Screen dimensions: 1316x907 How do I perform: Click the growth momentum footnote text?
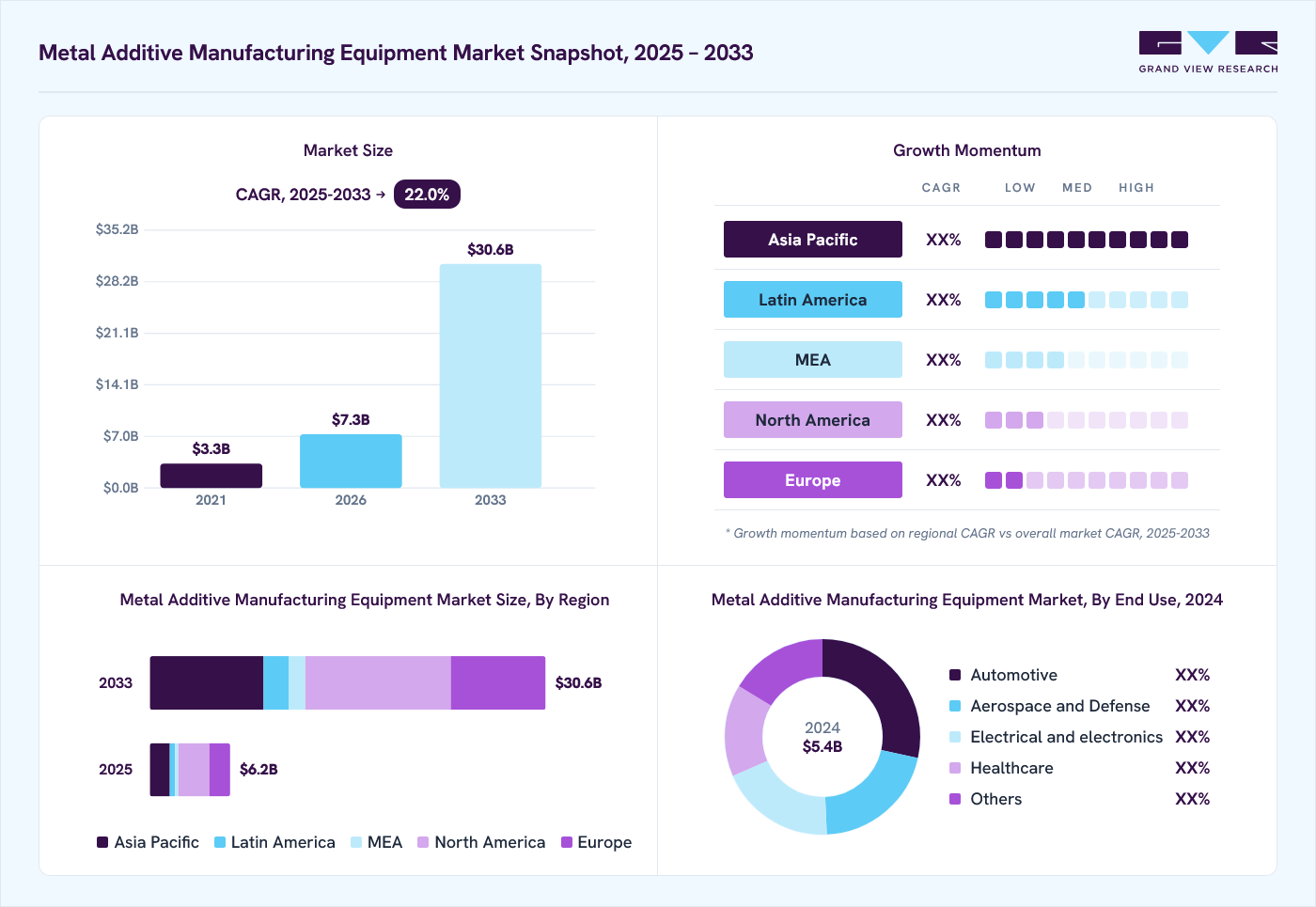(x=967, y=533)
